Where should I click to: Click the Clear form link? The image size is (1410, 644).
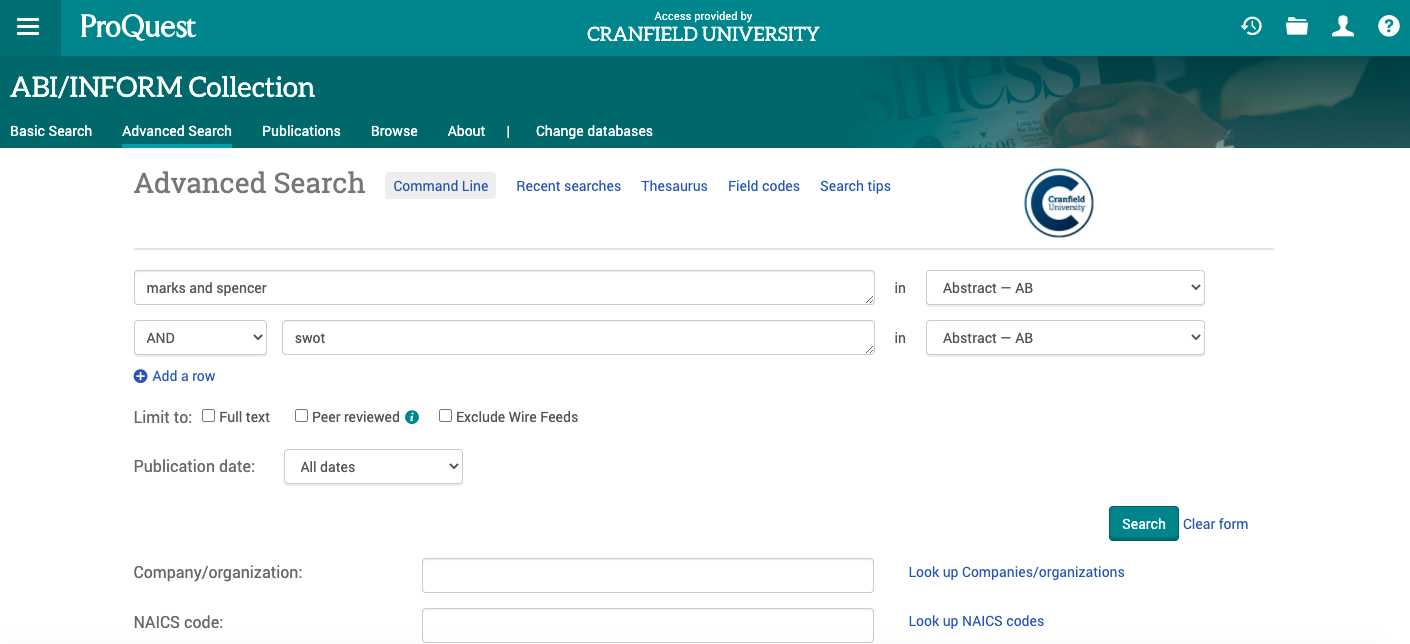coord(1215,524)
